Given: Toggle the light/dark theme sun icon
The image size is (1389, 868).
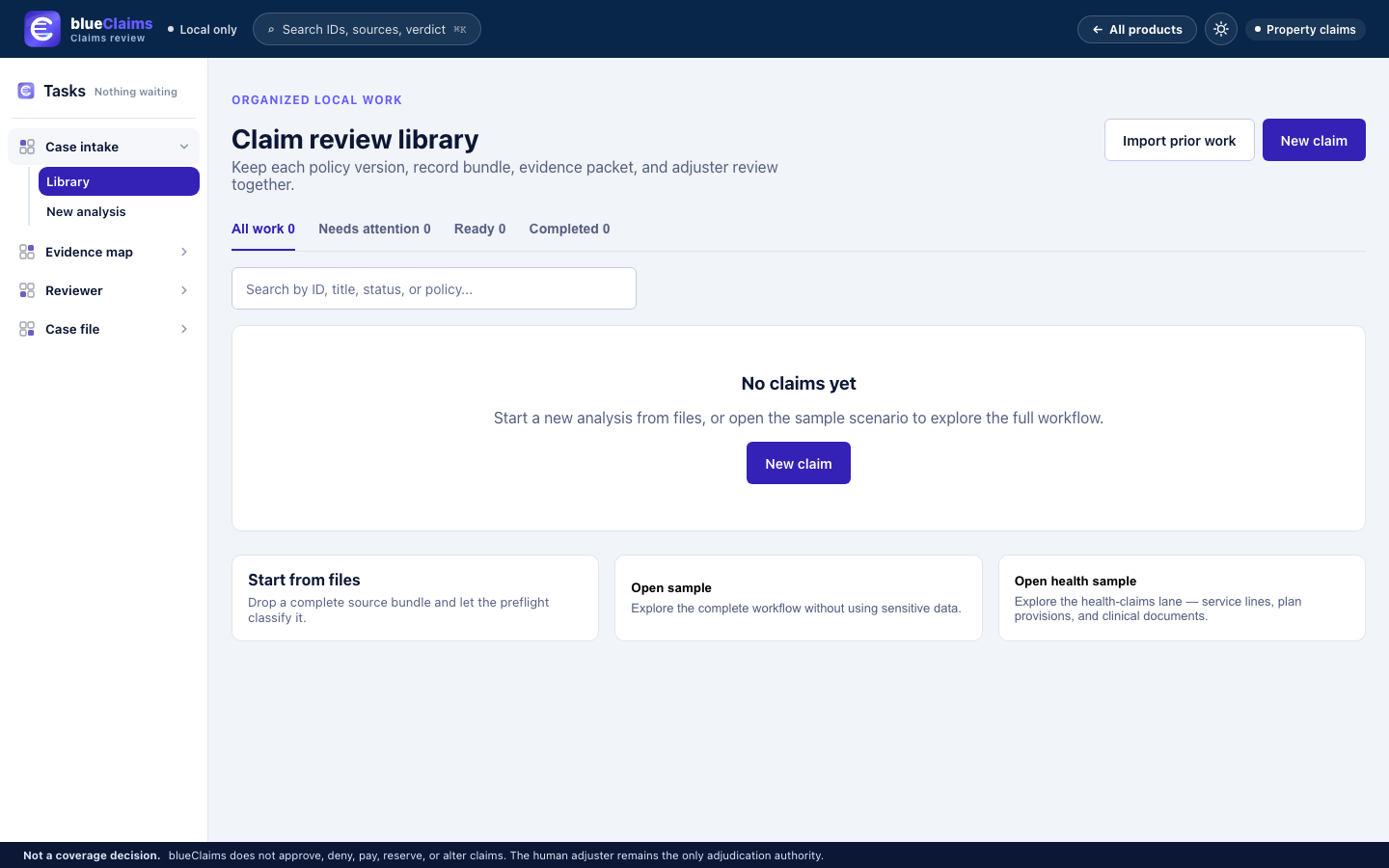Looking at the screenshot, I should point(1221,29).
